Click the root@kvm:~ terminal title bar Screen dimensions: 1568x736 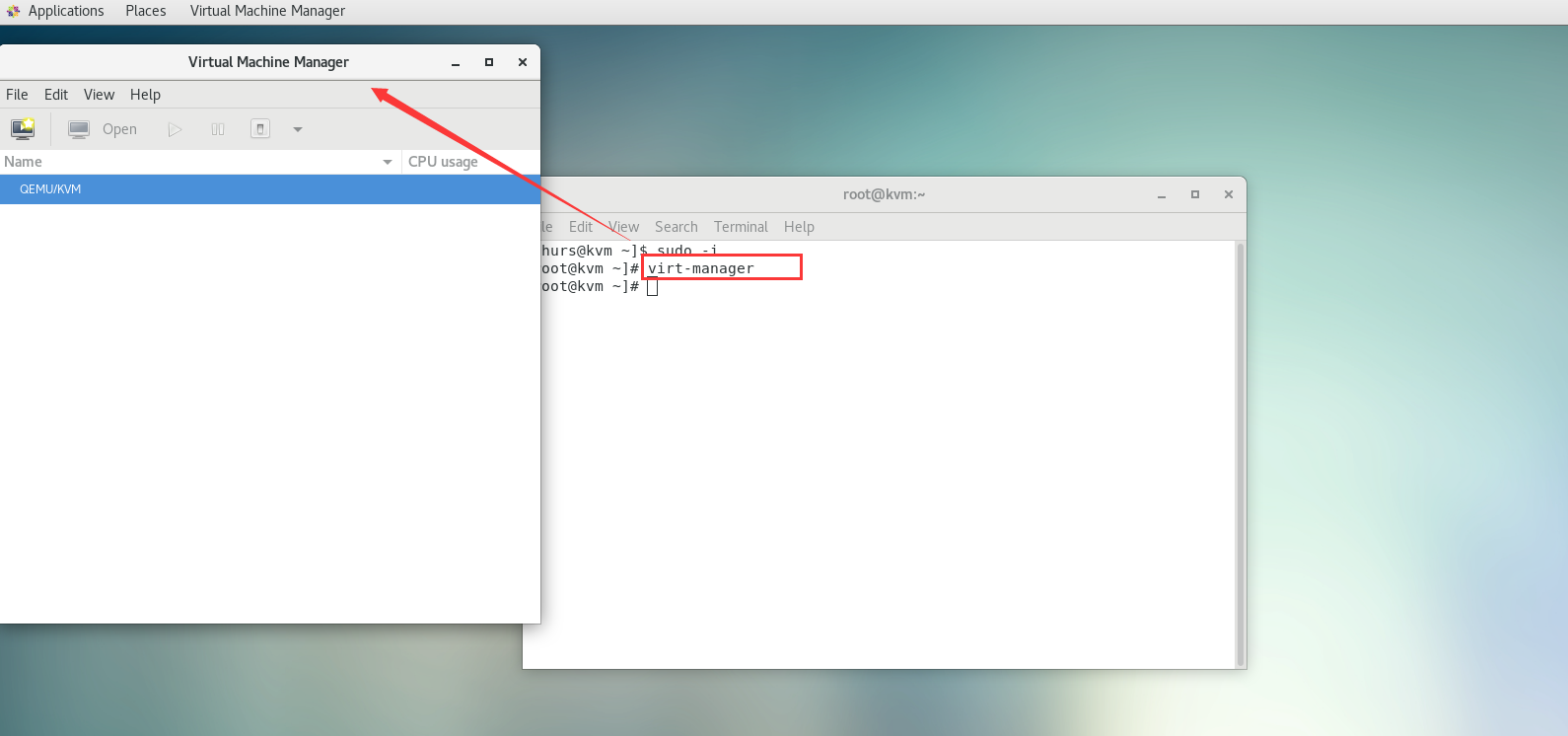[x=884, y=194]
